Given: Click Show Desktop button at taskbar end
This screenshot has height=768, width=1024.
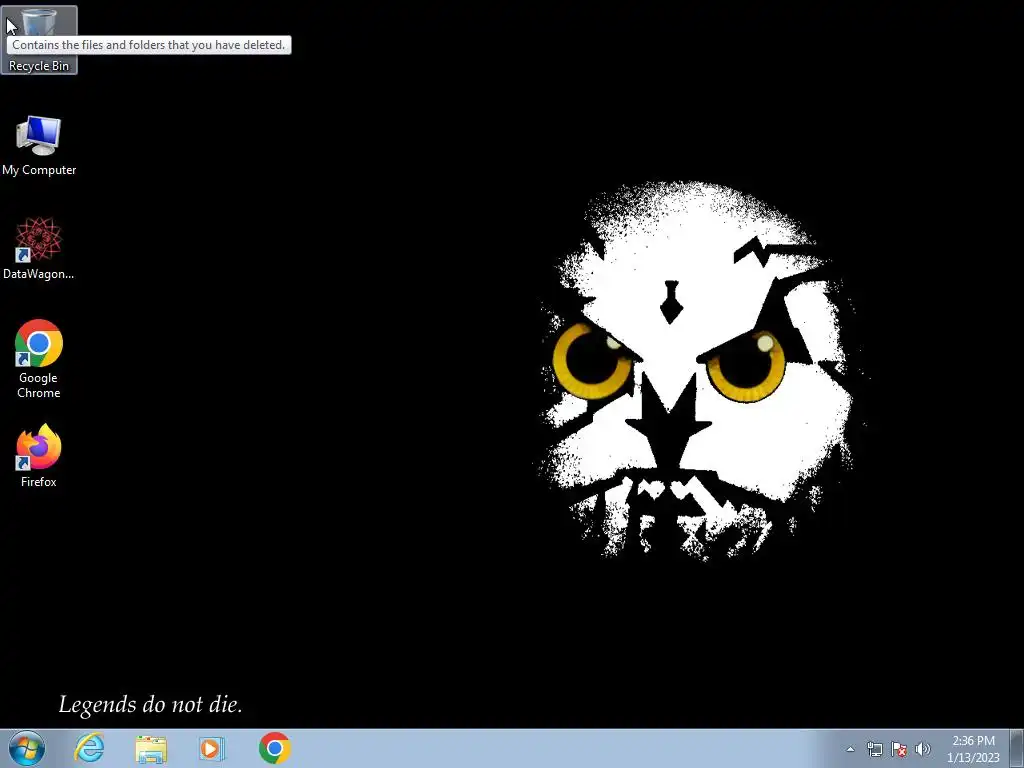Looking at the screenshot, I should [x=1017, y=748].
